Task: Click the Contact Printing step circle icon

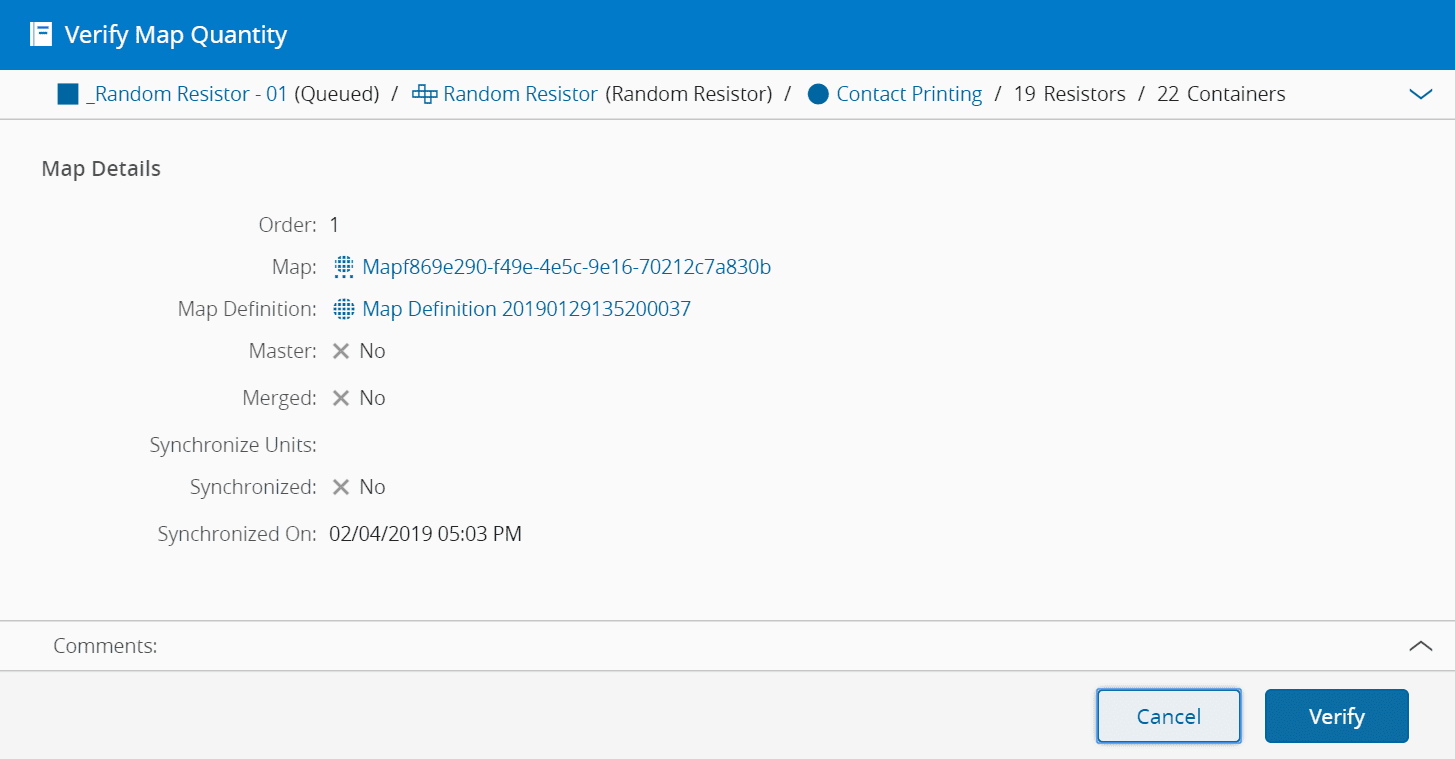Action: [x=818, y=95]
